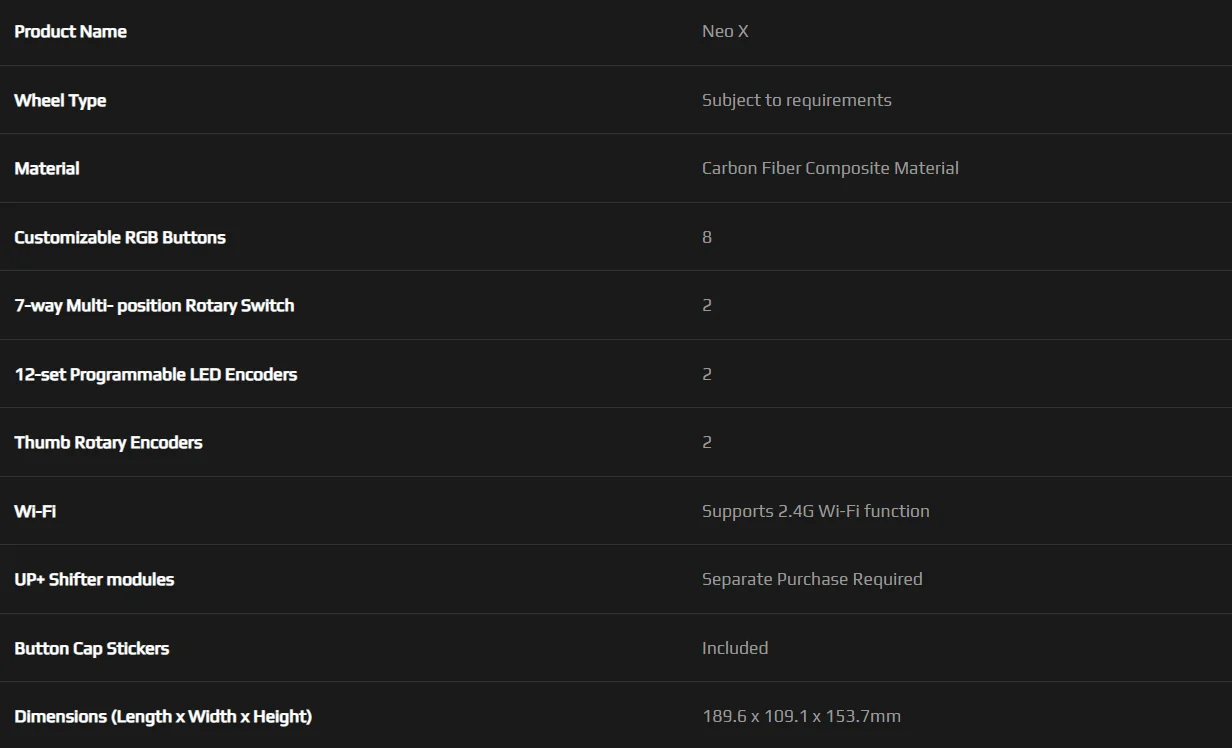1232x748 pixels.
Task: Click the Material specification label
Action: [x=47, y=168]
